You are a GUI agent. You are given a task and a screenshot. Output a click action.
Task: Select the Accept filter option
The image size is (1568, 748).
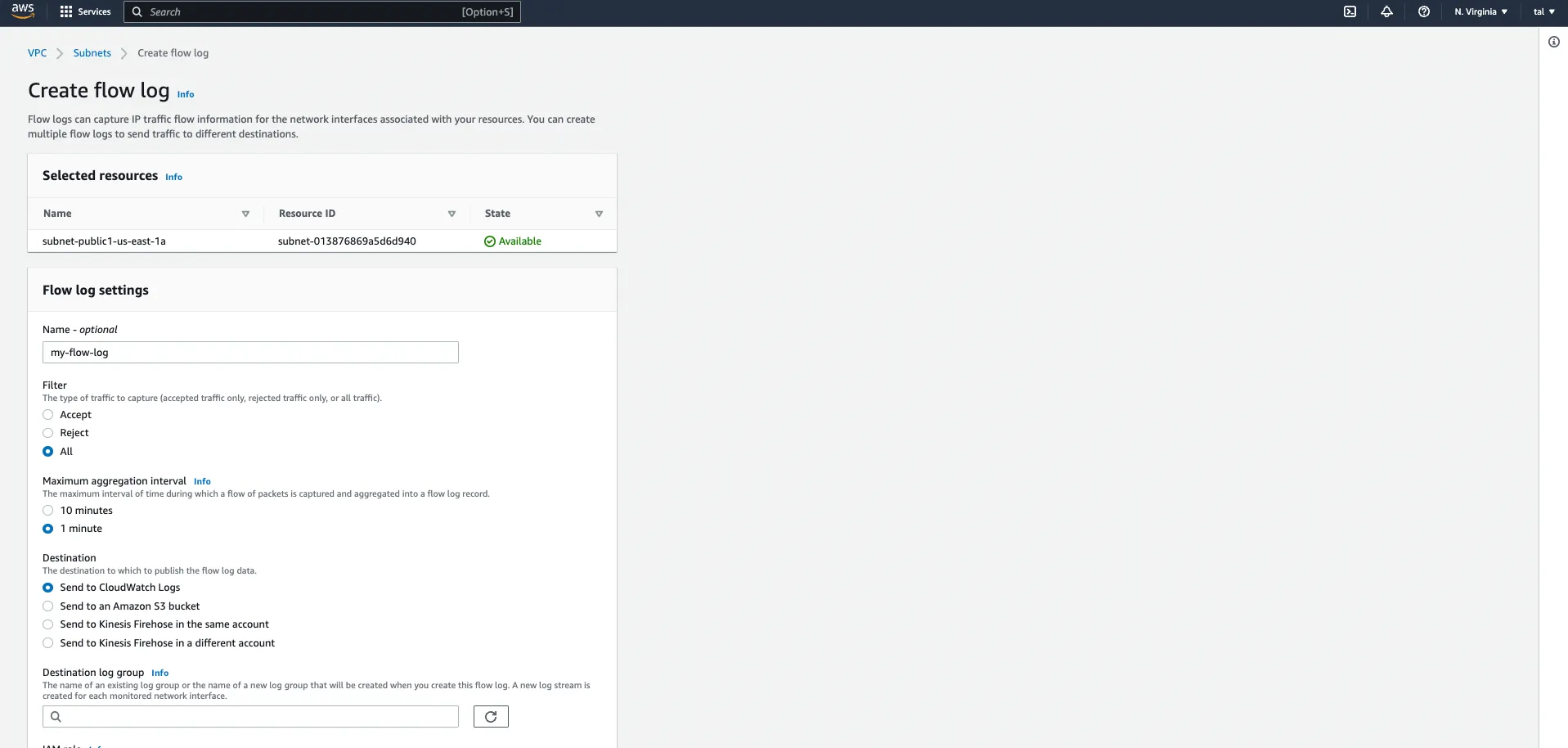tap(48, 415)
